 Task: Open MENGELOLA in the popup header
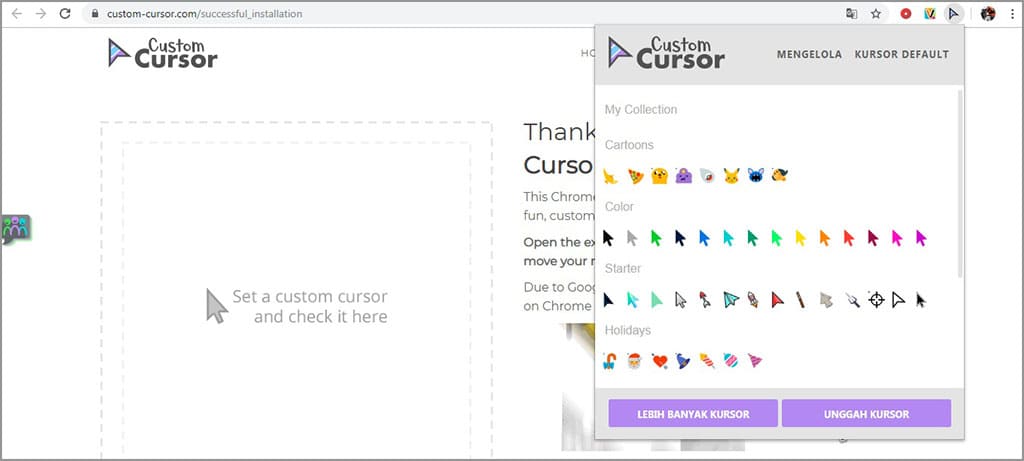click(x=809, y=54)
